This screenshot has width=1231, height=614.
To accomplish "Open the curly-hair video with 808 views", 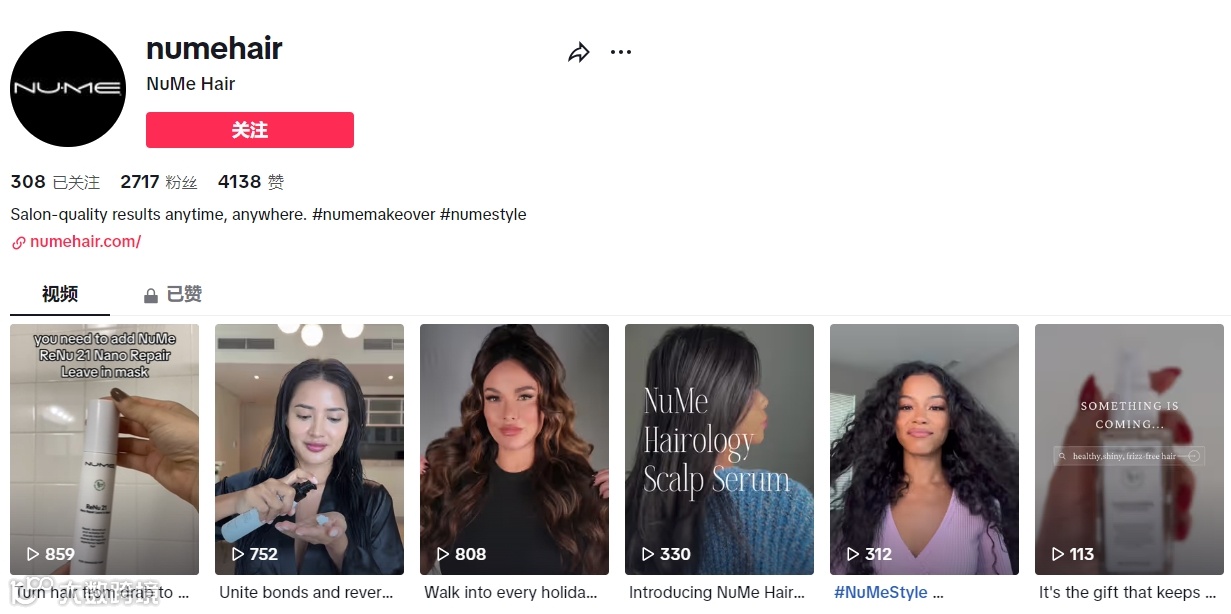I will 514,449.
